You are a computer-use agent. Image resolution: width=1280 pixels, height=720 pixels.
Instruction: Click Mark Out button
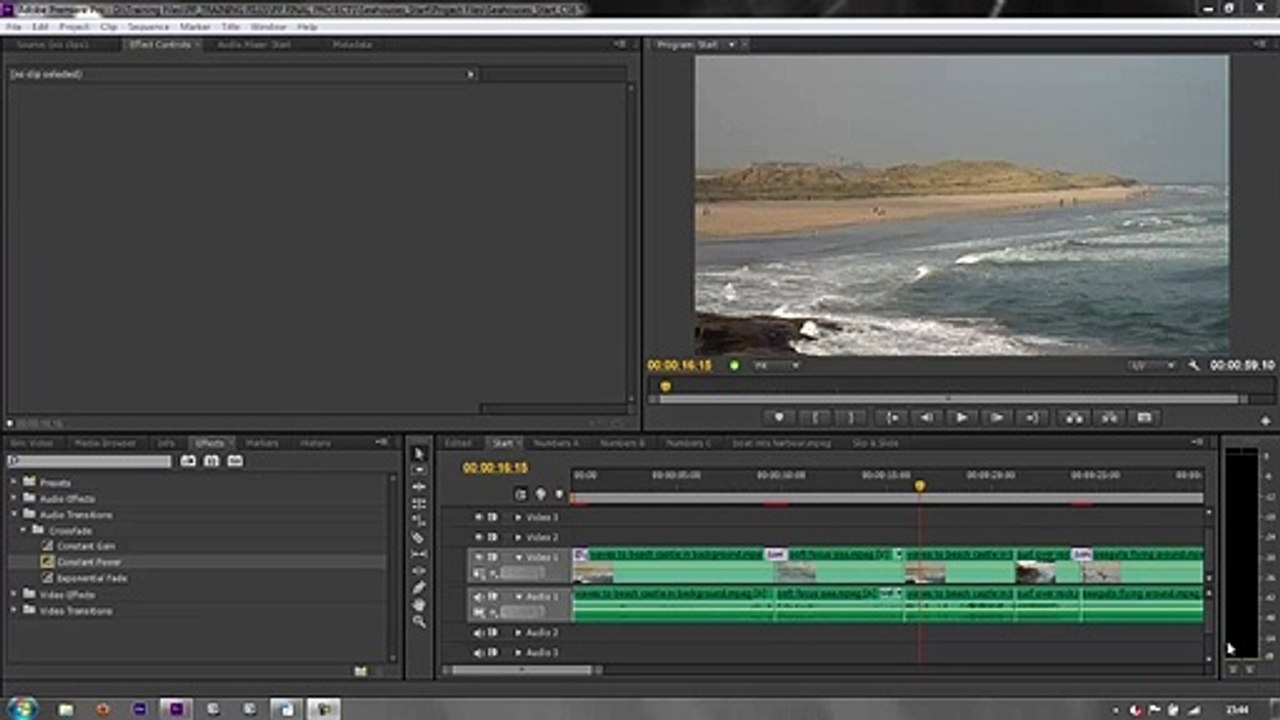[851, 418]
